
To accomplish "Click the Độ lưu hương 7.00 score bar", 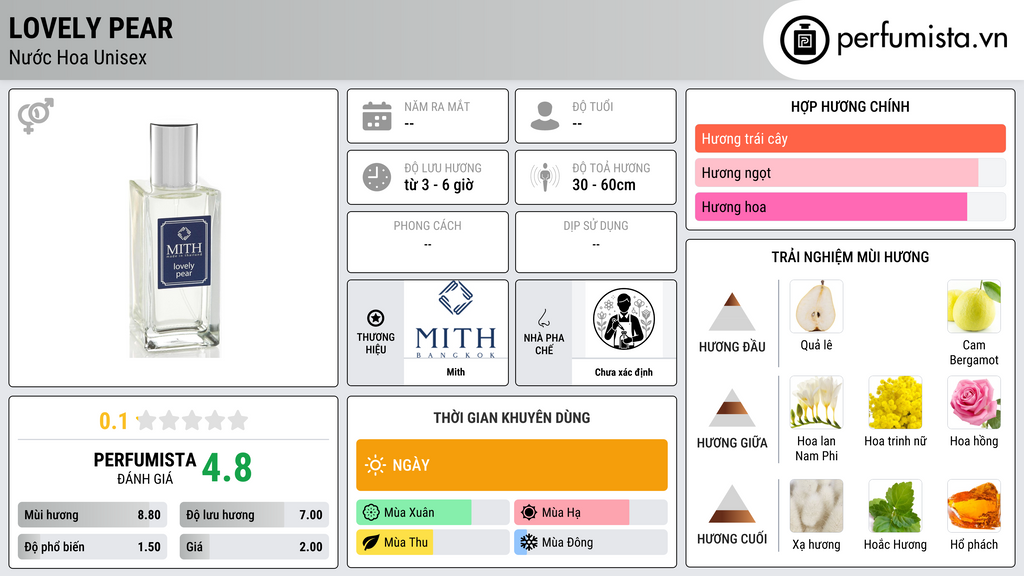I will [254, 515].
